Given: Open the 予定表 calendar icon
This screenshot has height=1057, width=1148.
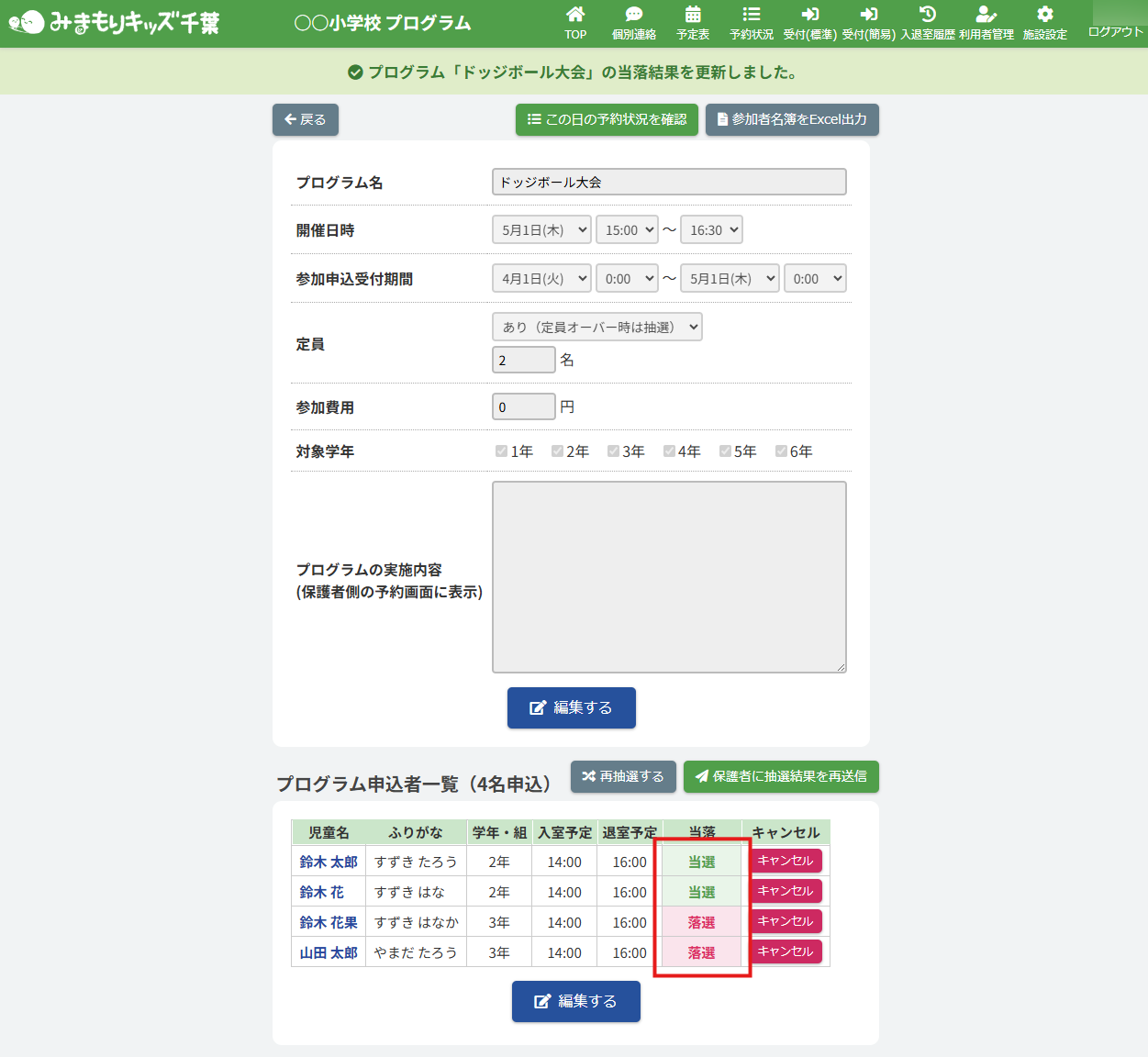Looking at the screenshot, I should coord(693,15).
